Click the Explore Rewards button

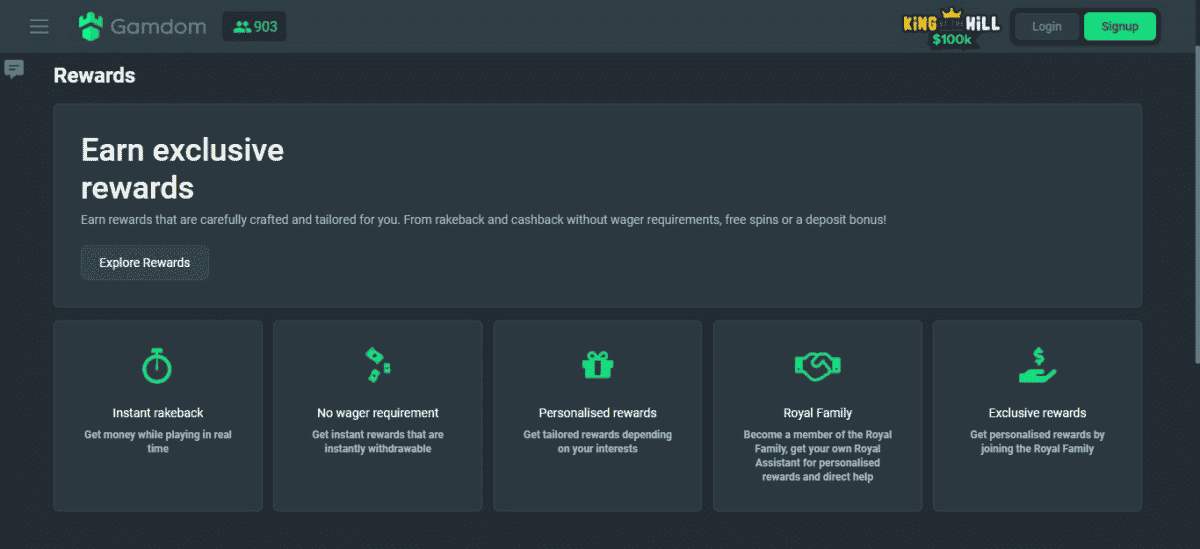(x=145, y=263)
